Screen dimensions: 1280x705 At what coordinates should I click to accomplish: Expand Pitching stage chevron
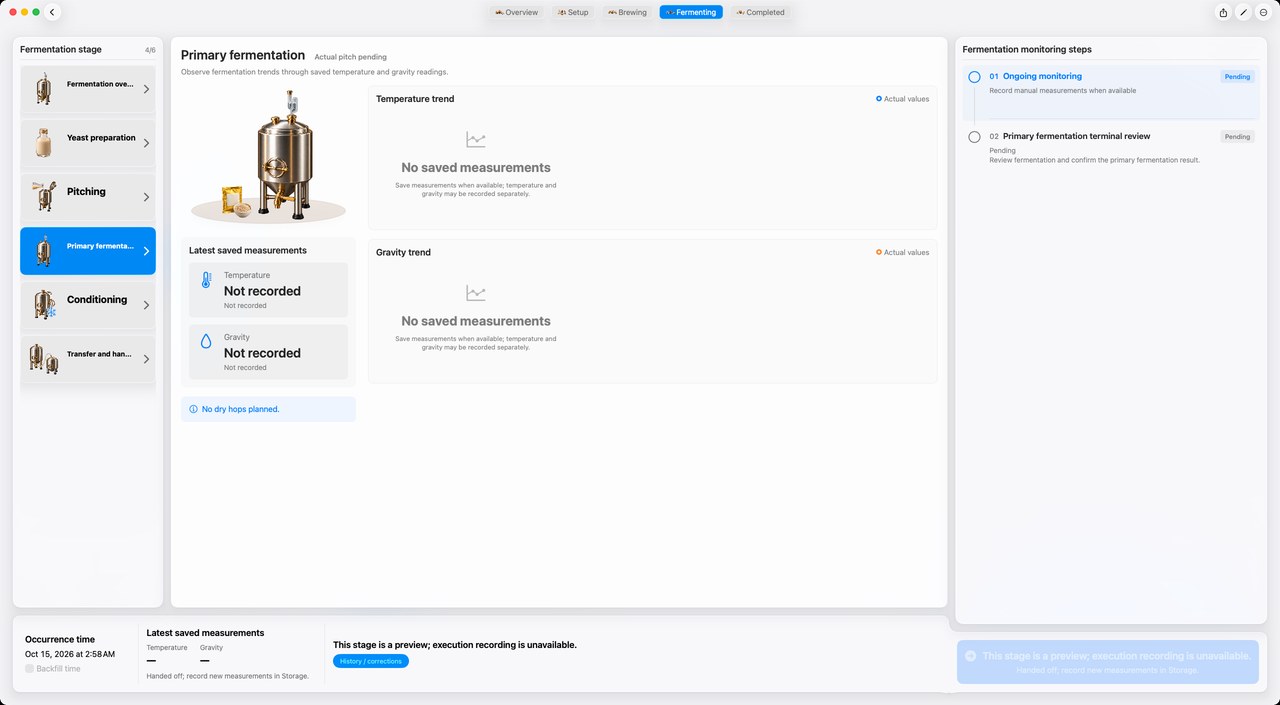click(146, 197)
